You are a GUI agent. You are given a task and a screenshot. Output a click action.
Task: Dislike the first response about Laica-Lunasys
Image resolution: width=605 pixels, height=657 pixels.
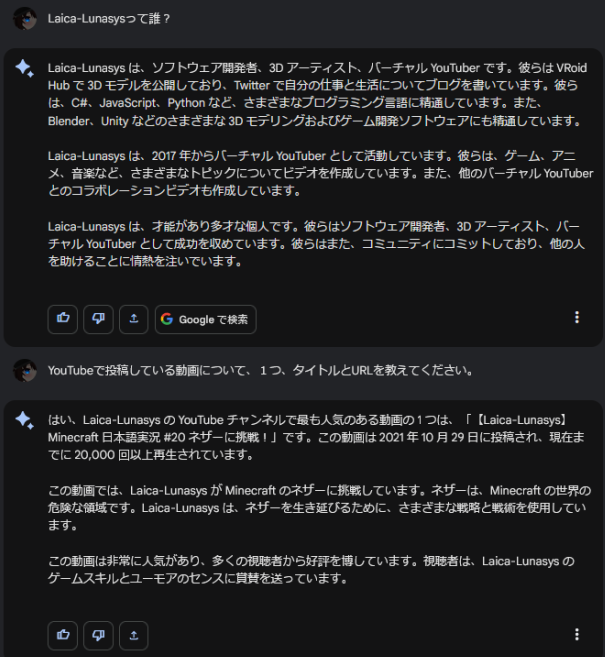click(98, 319)
